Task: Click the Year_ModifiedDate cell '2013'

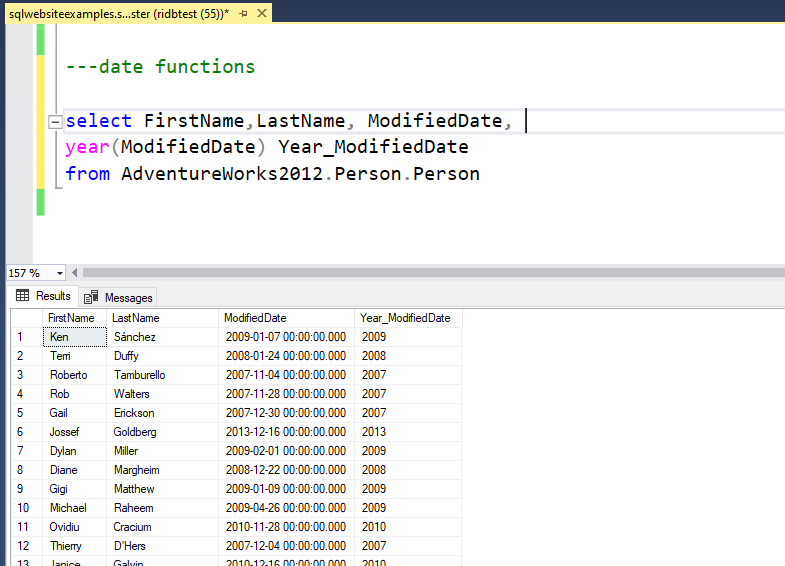Action: pyautogui.click(x=408, y=432)
